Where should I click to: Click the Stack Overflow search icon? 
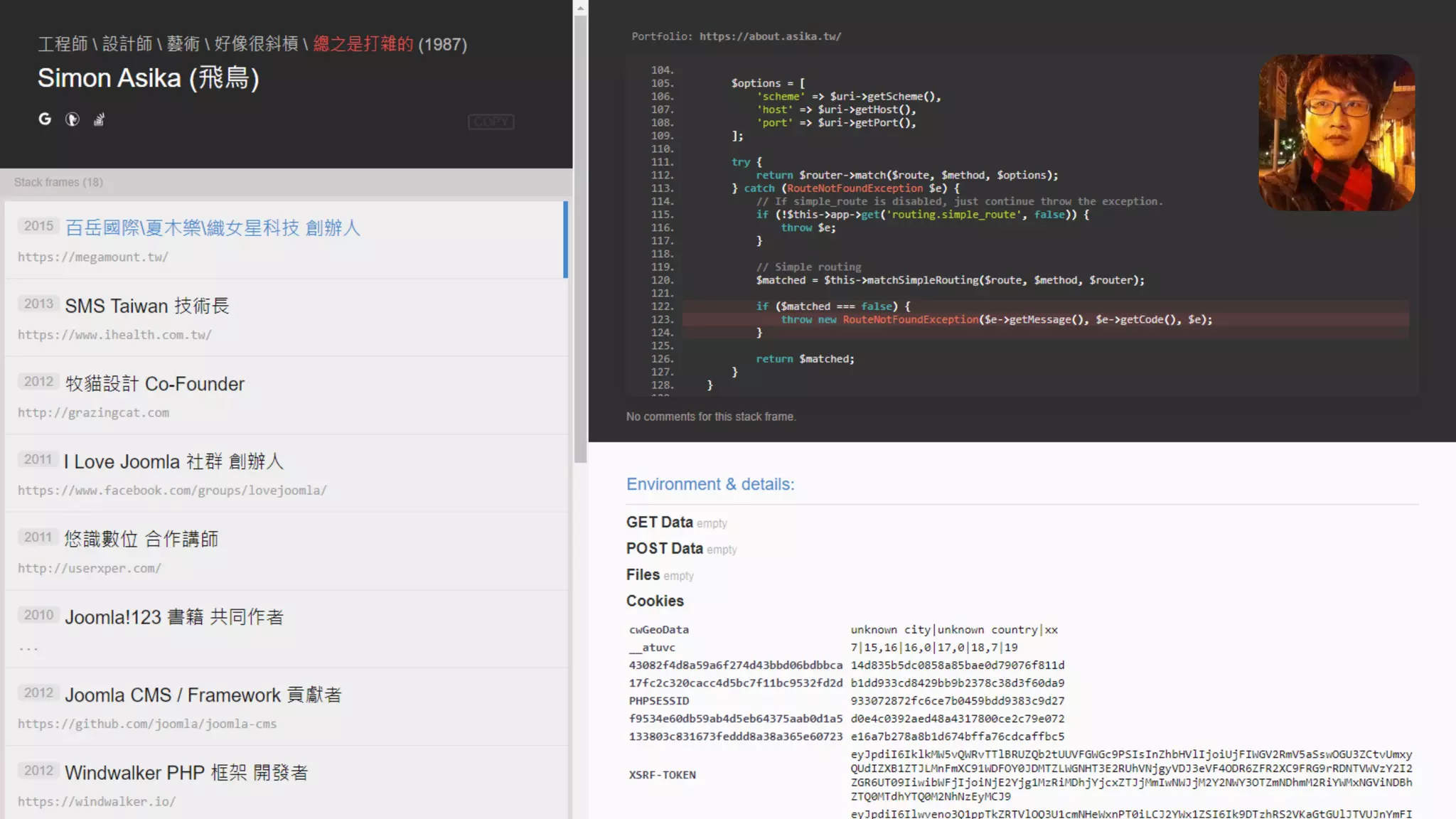(99, 119)
